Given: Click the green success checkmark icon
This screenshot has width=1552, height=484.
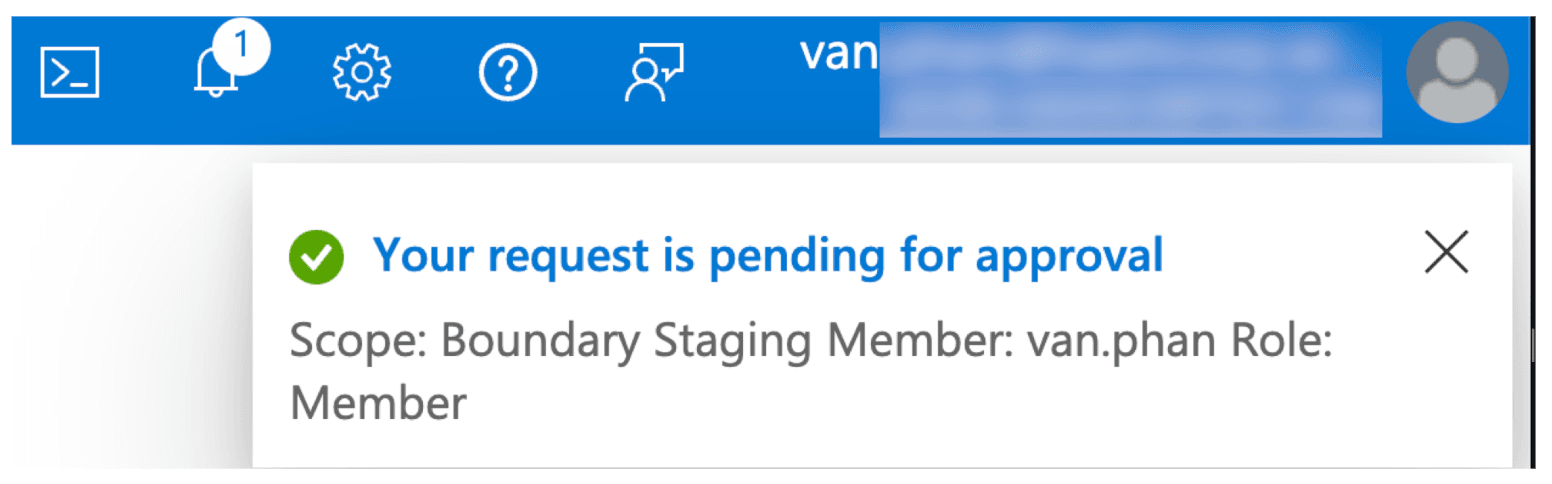Looking at the screenshot, I should coord(316,257).
